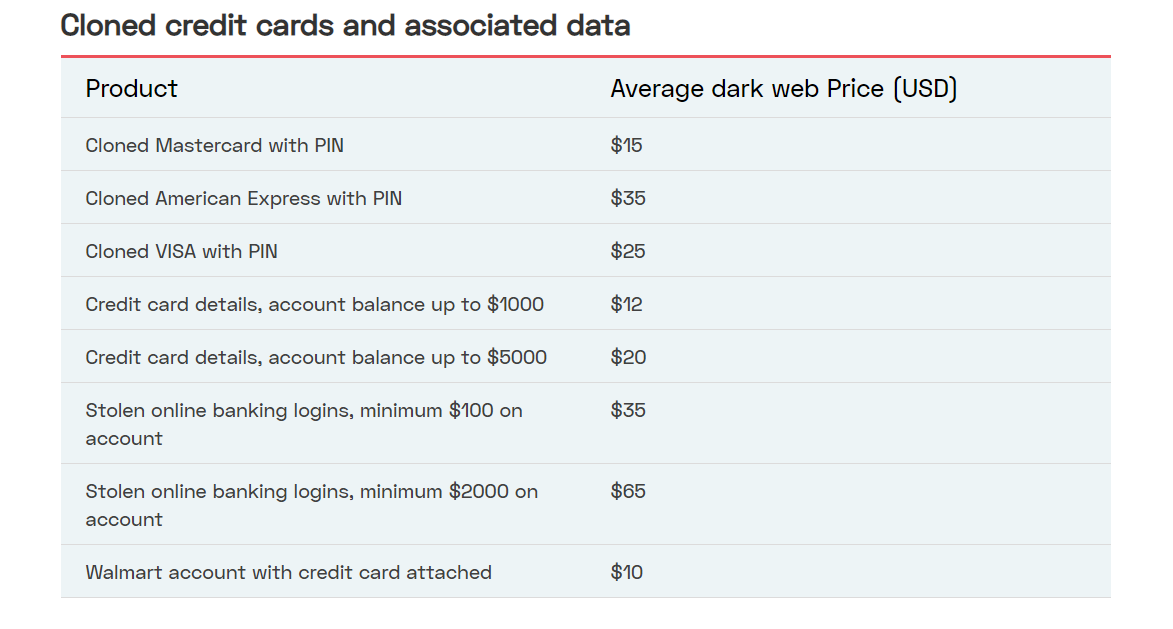Screen dimensions: 1173x629
Task: Click the $10 Walmart price cell
Action: pos(626,572)
